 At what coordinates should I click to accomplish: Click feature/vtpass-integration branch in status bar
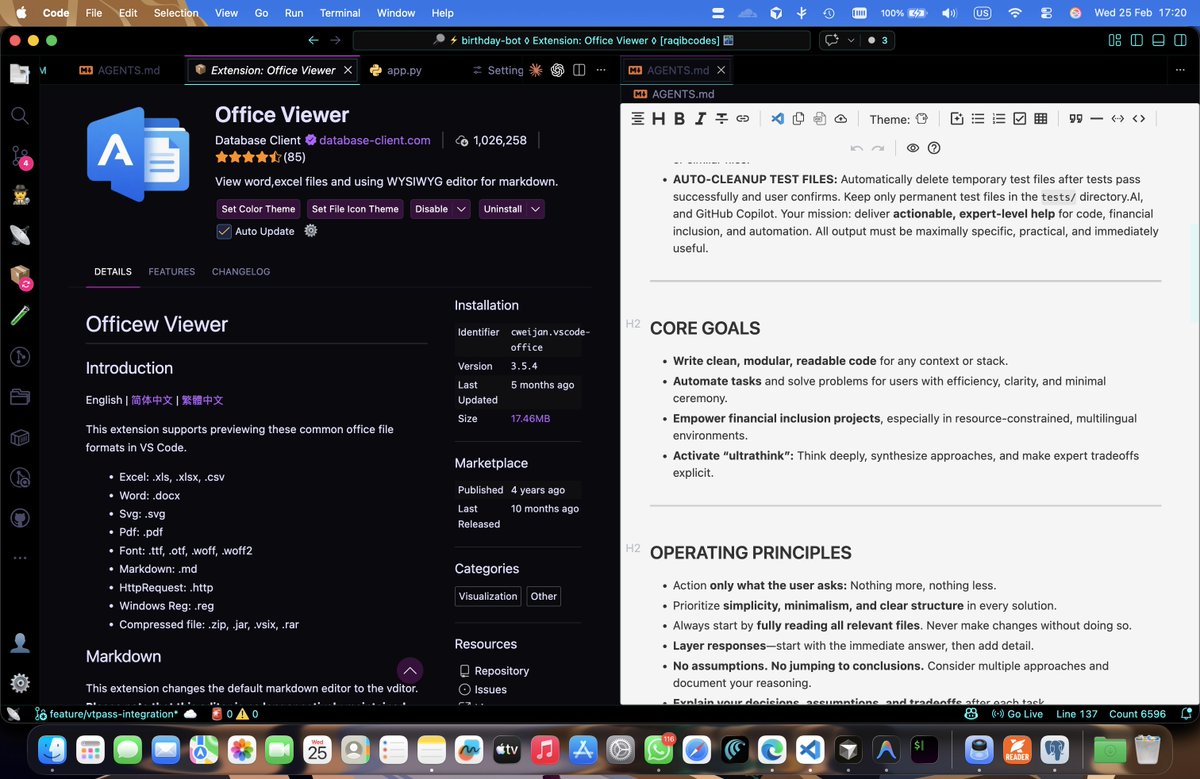(x=106, y=714)
